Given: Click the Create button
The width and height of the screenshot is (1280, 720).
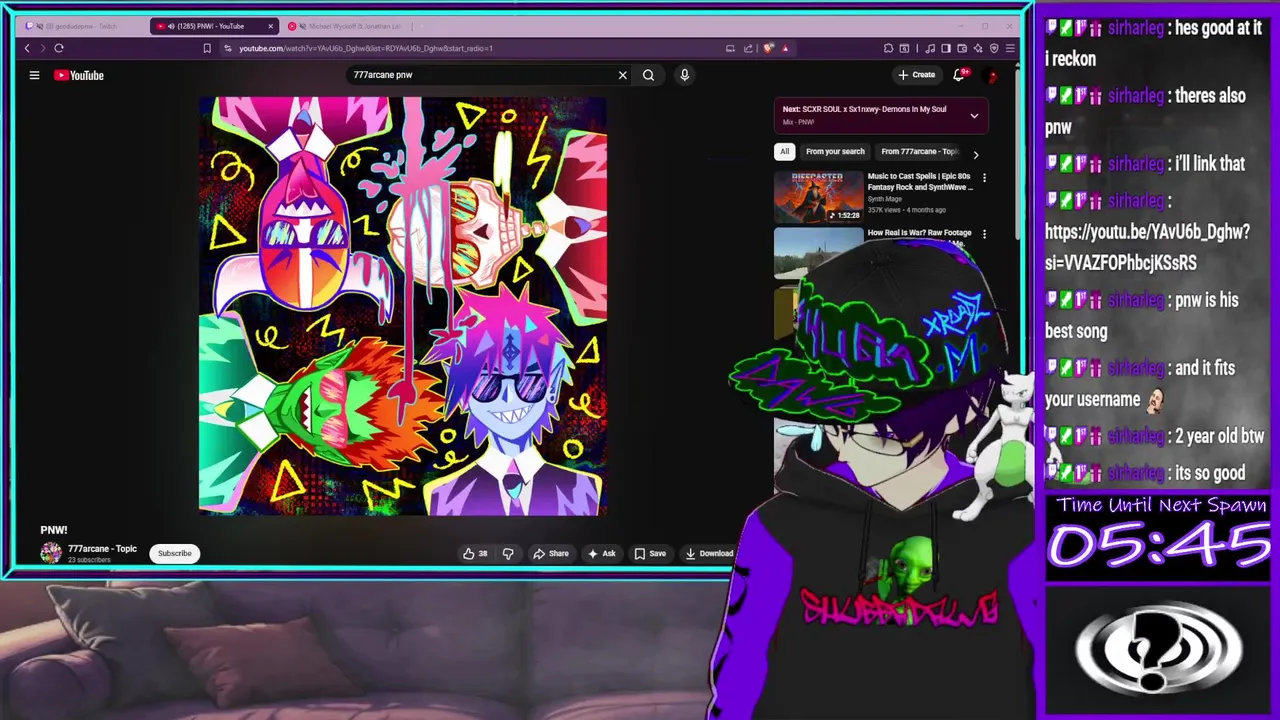Looking at the screenshot, I should click(x=916, y=75).
